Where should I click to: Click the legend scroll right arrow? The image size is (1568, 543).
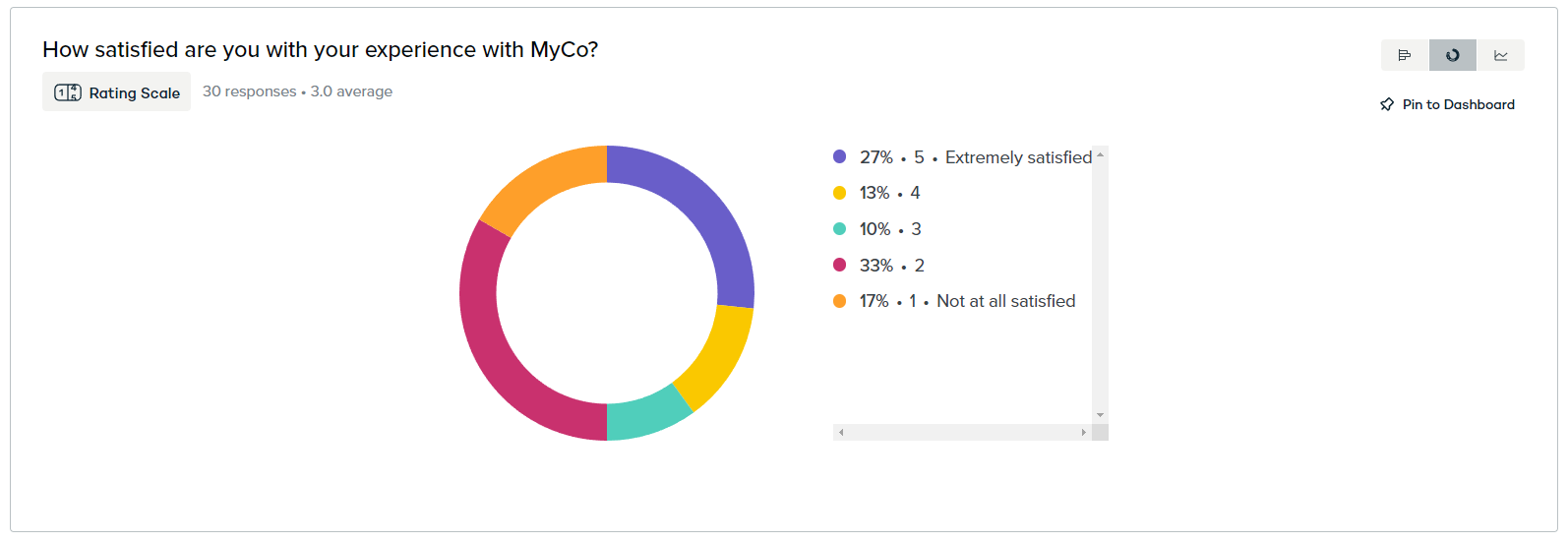(x=1084, y=432)
